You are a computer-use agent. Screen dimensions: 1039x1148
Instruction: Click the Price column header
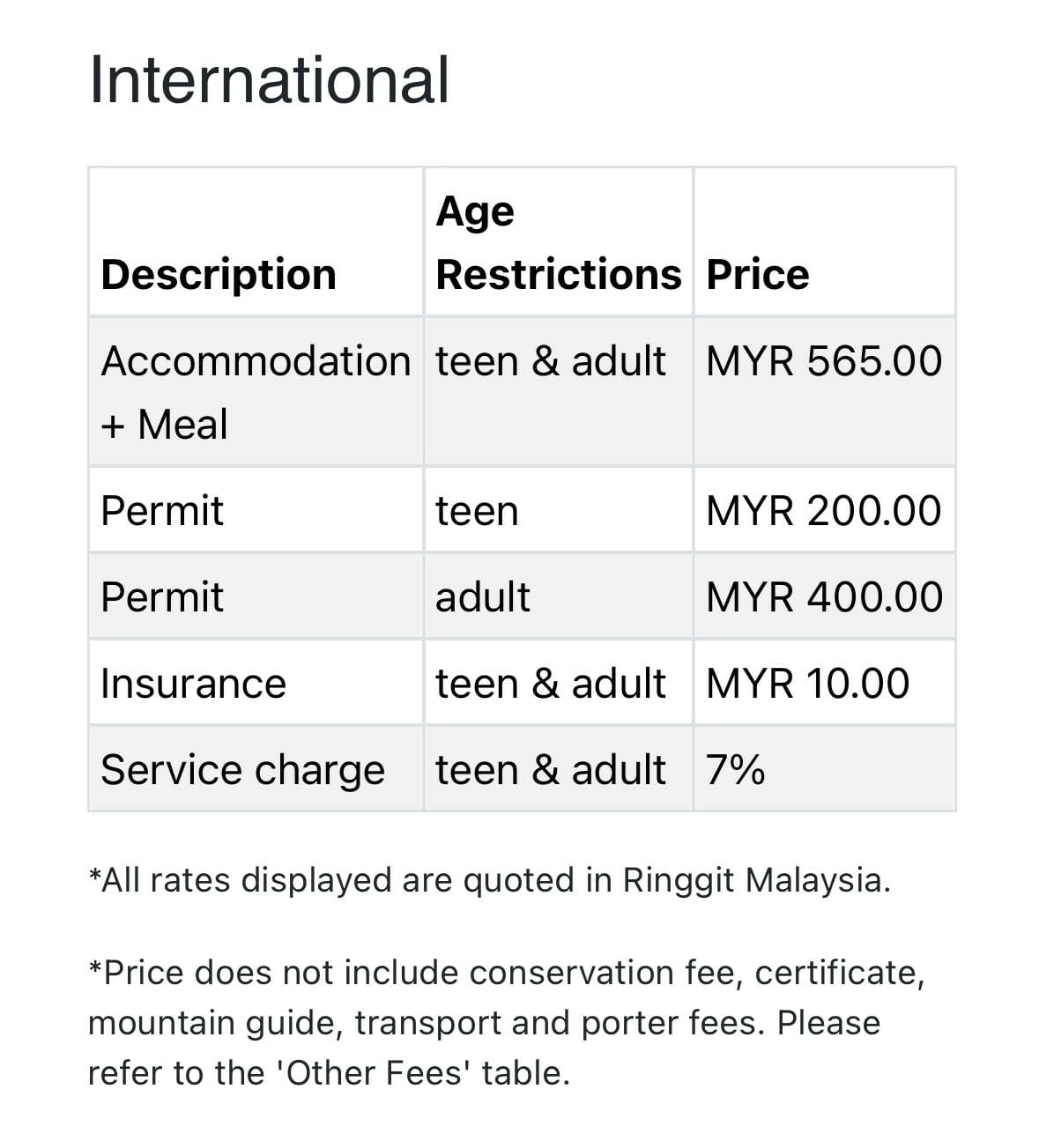[x=757, y=274]
